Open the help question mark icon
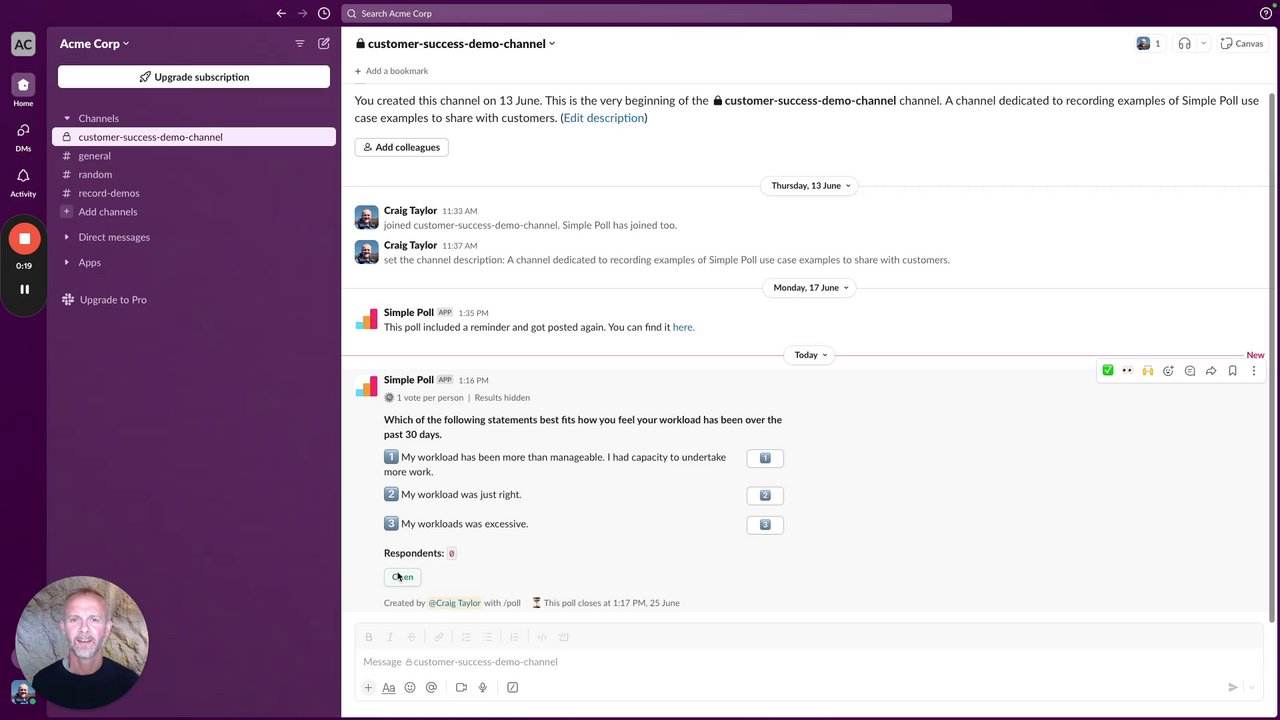Viewport: 1280px width, 720px height. [x=1266, y=13]
